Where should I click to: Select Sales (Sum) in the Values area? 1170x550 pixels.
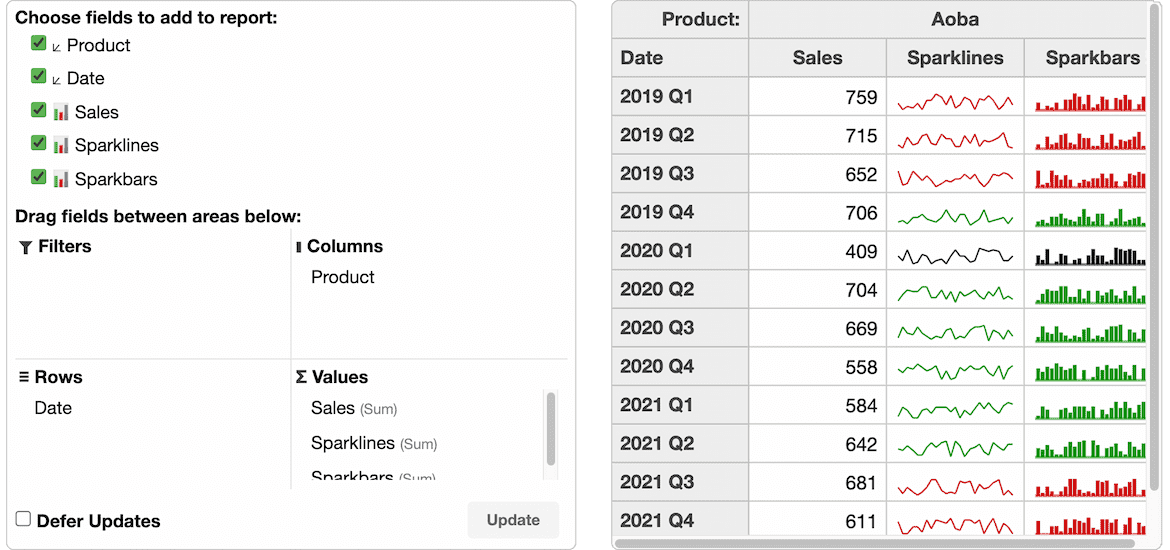tap(354, 408)
